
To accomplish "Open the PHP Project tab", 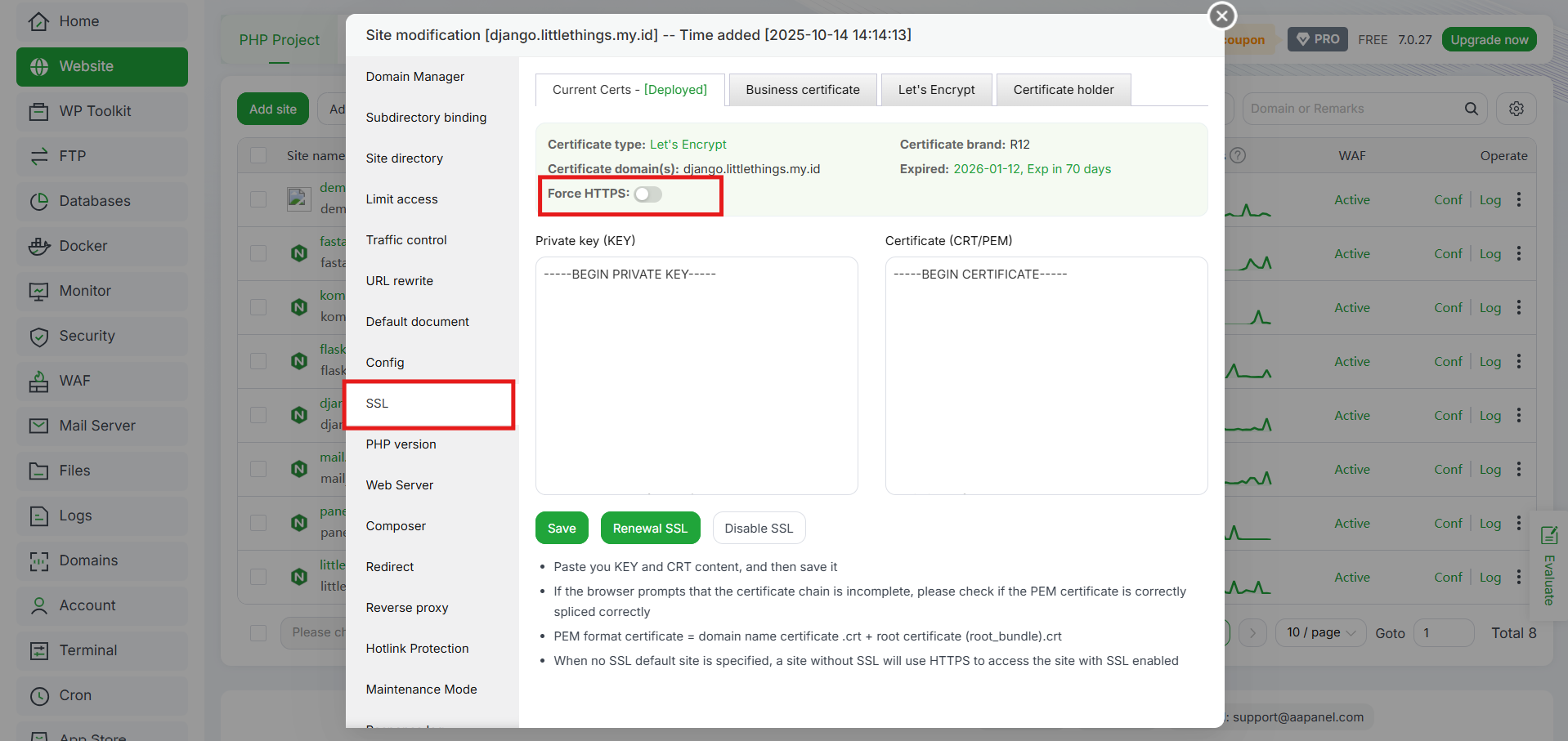I will pyautogui.click(x=279, y=39).
